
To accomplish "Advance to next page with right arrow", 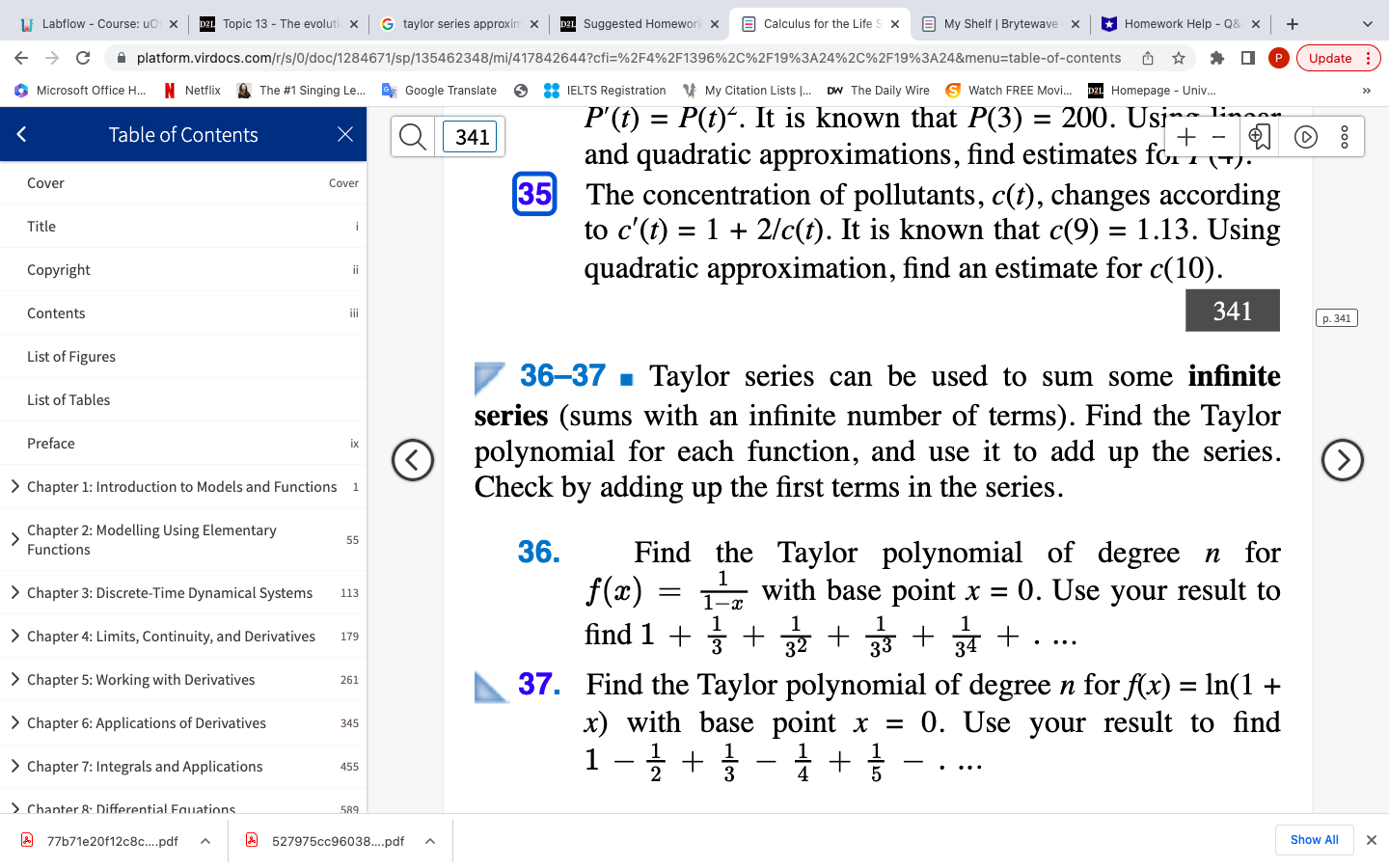I will point(1342,460).
